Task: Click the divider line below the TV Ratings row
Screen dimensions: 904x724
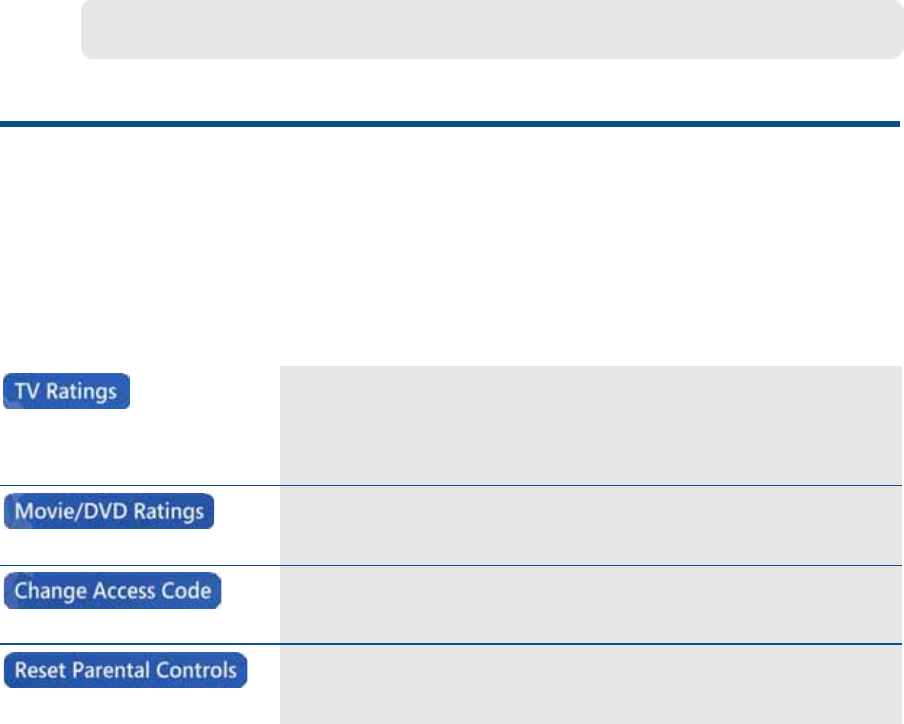Action: coord(450,486)
